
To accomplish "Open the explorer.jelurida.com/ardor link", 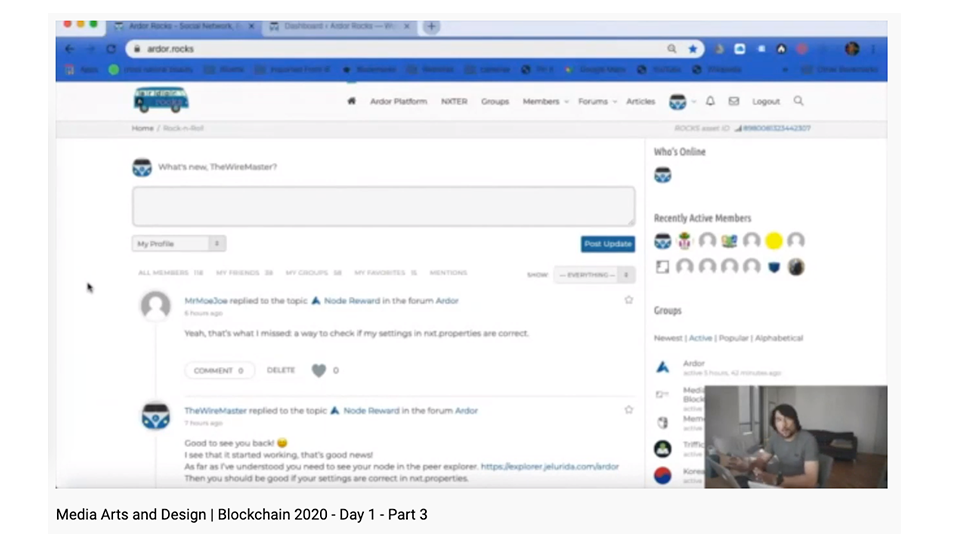I will (550, 467).
